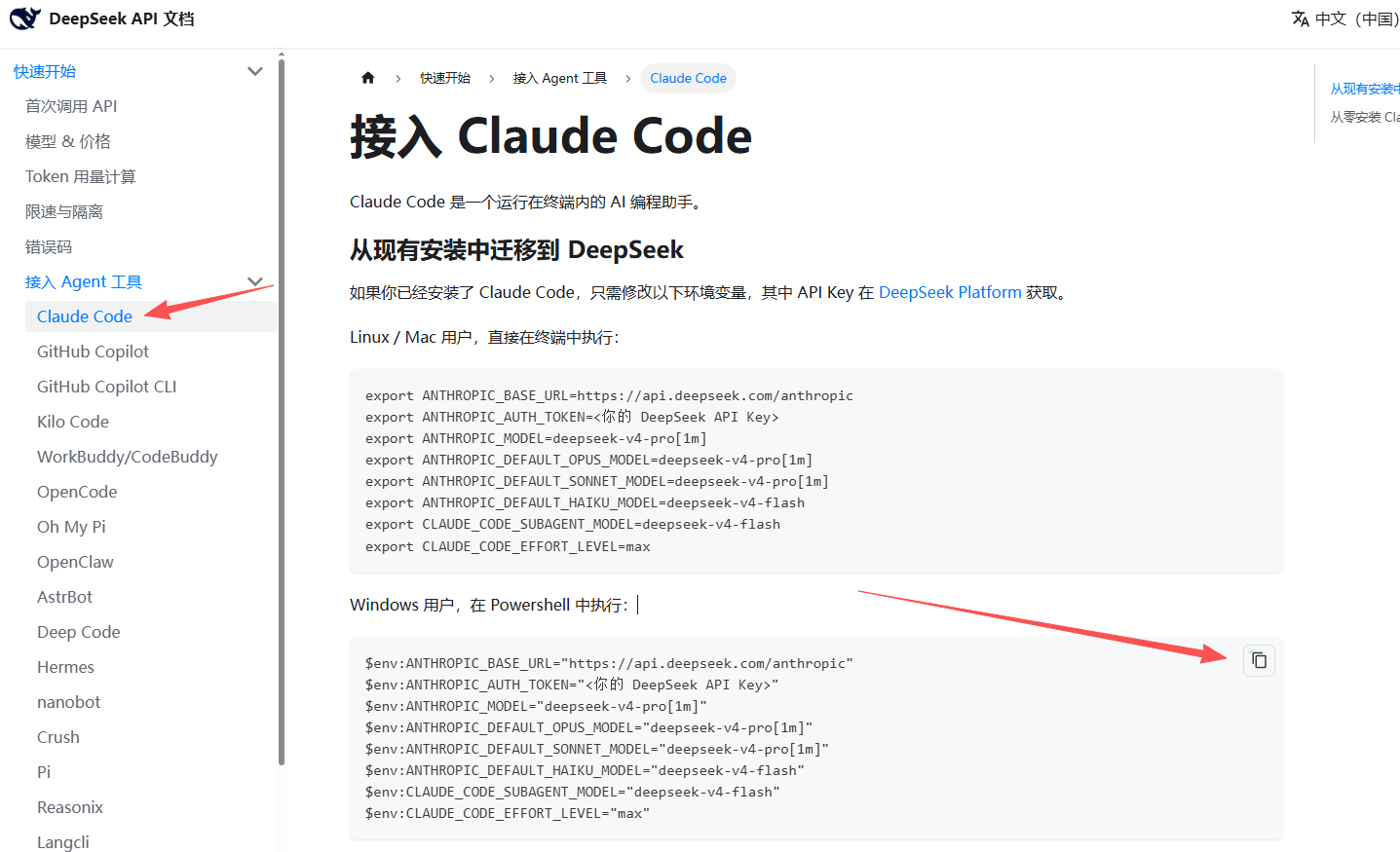Jump to 从零安装 table-of-contents entry
The height and width of the screenshot is (852, 1400).
pyautogui.click(x=1365, y=117)
